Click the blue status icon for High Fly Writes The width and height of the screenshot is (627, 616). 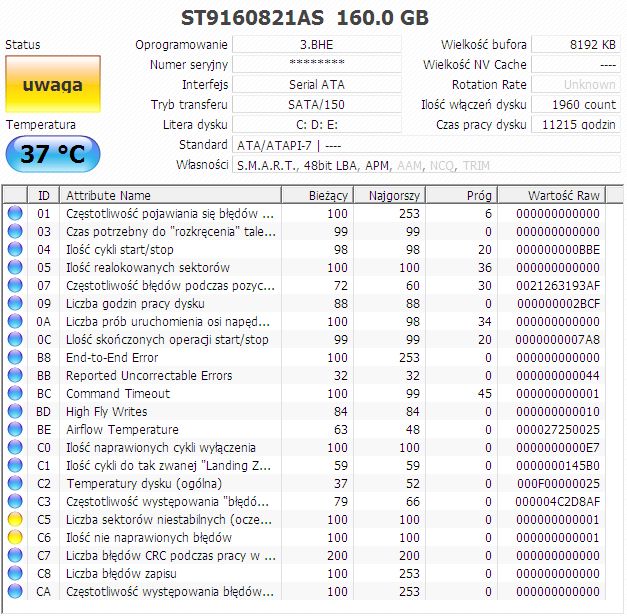coord(15,411)
